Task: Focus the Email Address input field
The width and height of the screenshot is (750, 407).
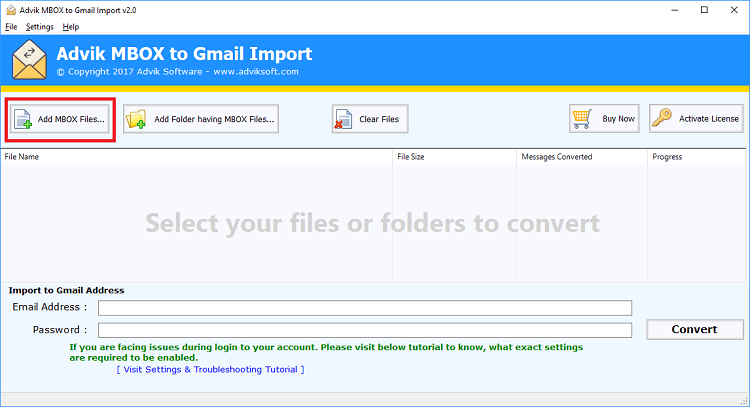Action: pos(365,308)
